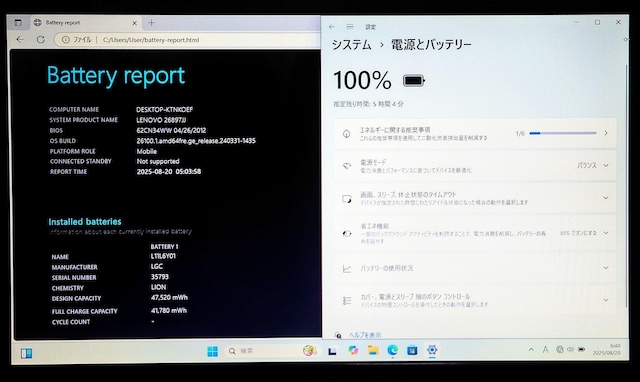Click the 62CN34WW BIOS value
This screenshot has height=382, width=640.
171,131
